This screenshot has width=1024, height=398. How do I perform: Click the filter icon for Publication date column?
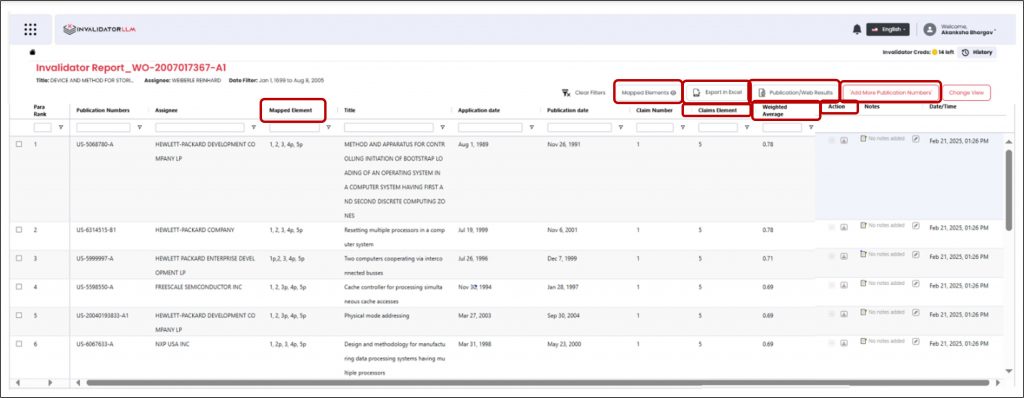pyautogui.click(x=620, y=127)
